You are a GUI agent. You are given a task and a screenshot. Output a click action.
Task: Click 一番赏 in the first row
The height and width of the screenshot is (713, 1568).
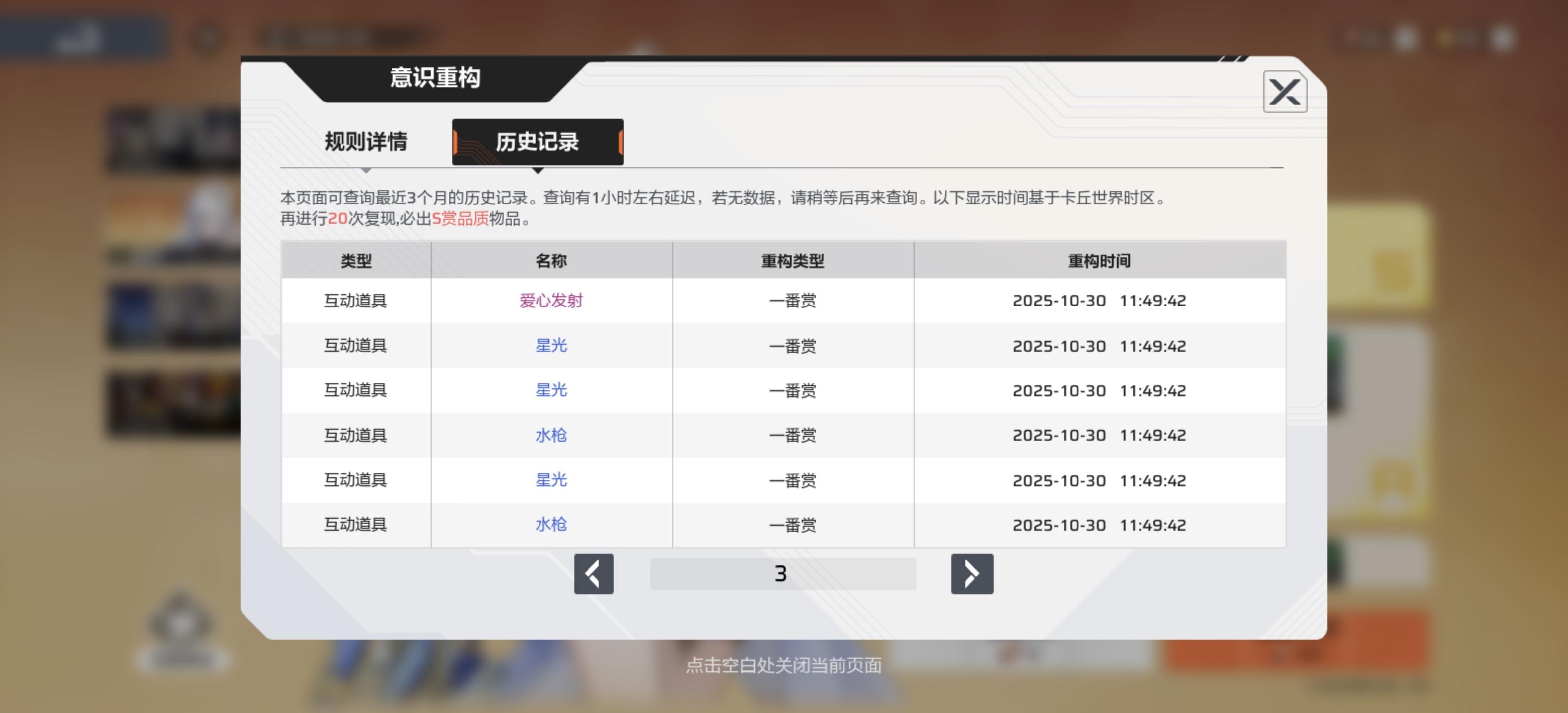point(792,300)
